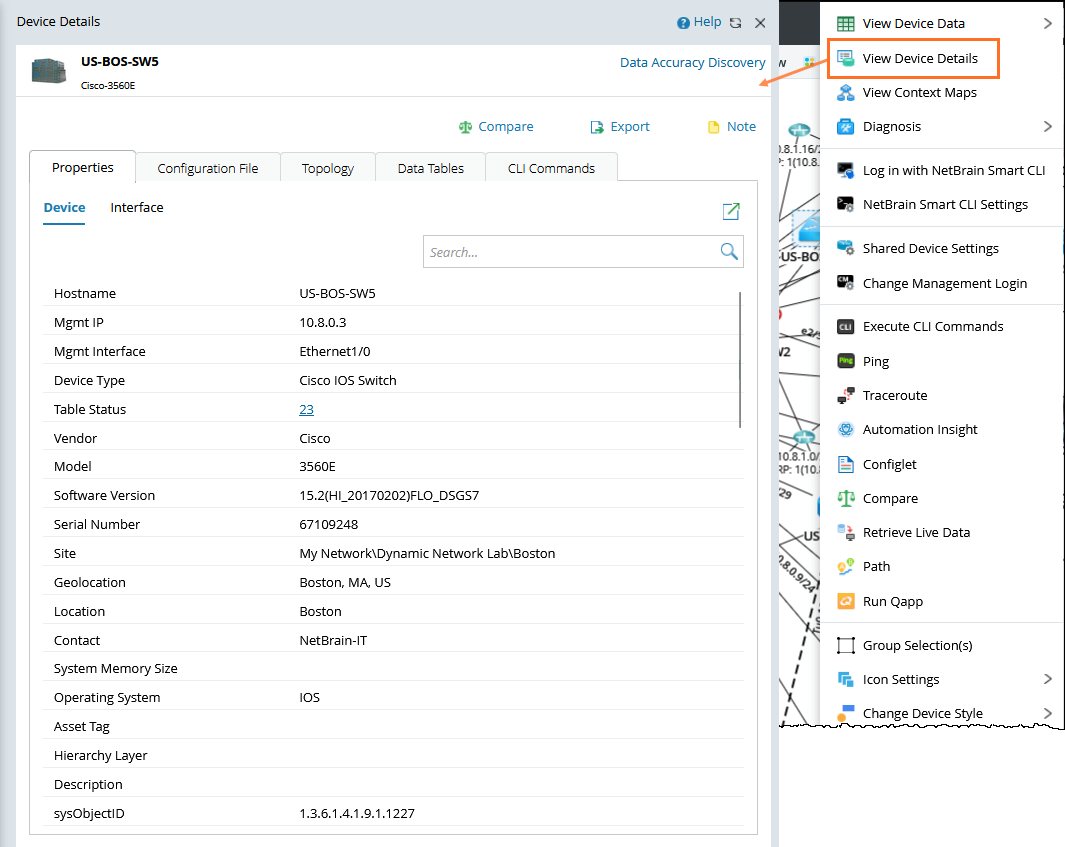
Task: Click the yellow Note icon
Action: (713, 127)
